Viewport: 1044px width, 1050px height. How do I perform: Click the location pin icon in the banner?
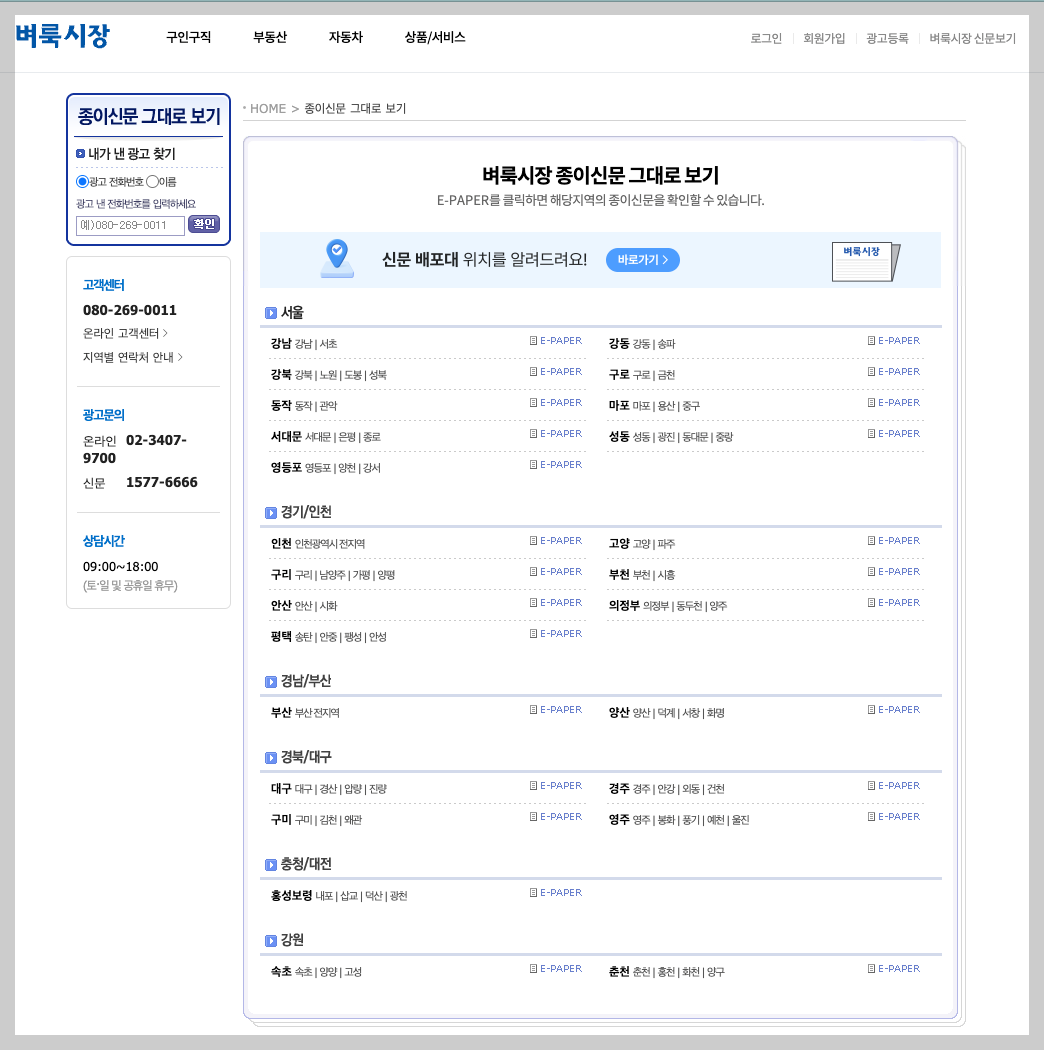coord(336,260)
